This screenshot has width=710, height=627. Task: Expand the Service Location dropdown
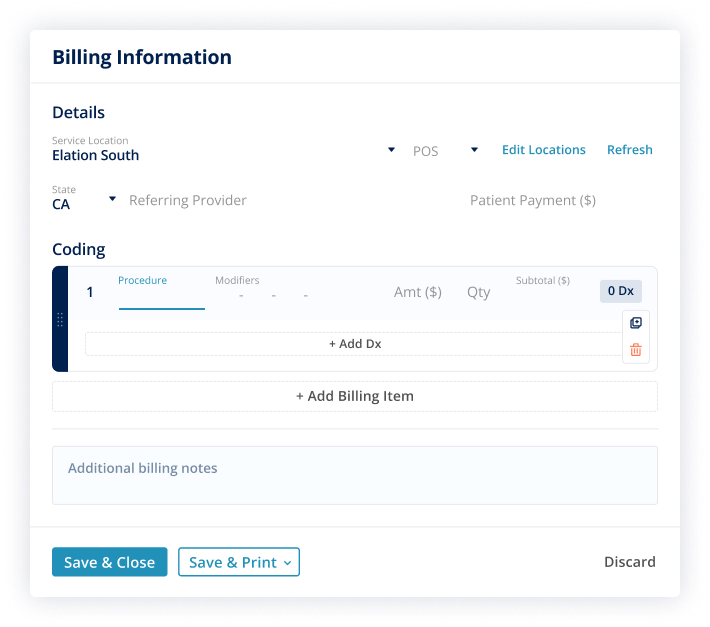[x=391, y=150]
